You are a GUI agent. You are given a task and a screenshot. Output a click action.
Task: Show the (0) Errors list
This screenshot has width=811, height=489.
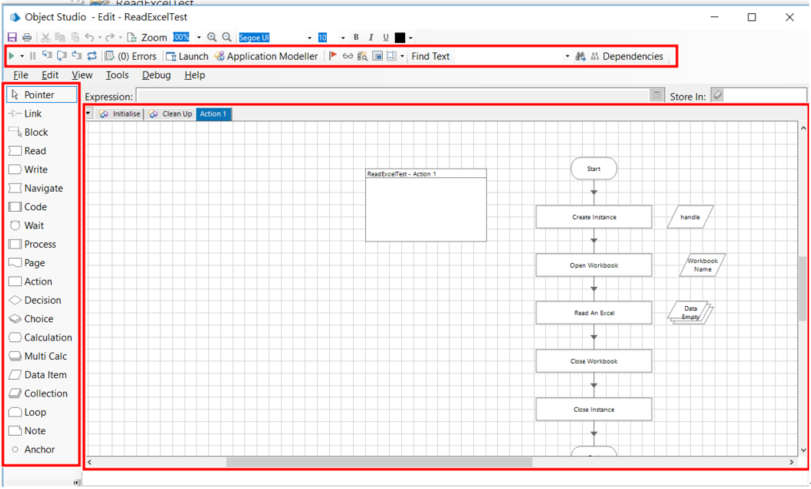tap(131, 56)
